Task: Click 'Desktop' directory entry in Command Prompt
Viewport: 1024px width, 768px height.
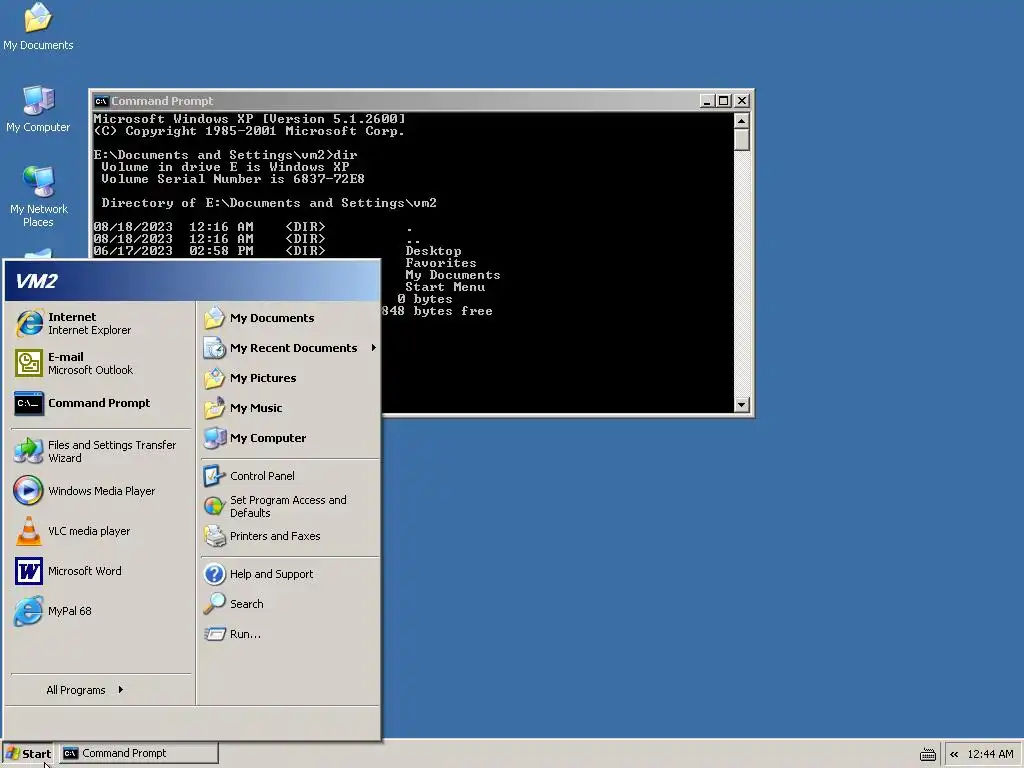Action: click(x=433, y=251)
